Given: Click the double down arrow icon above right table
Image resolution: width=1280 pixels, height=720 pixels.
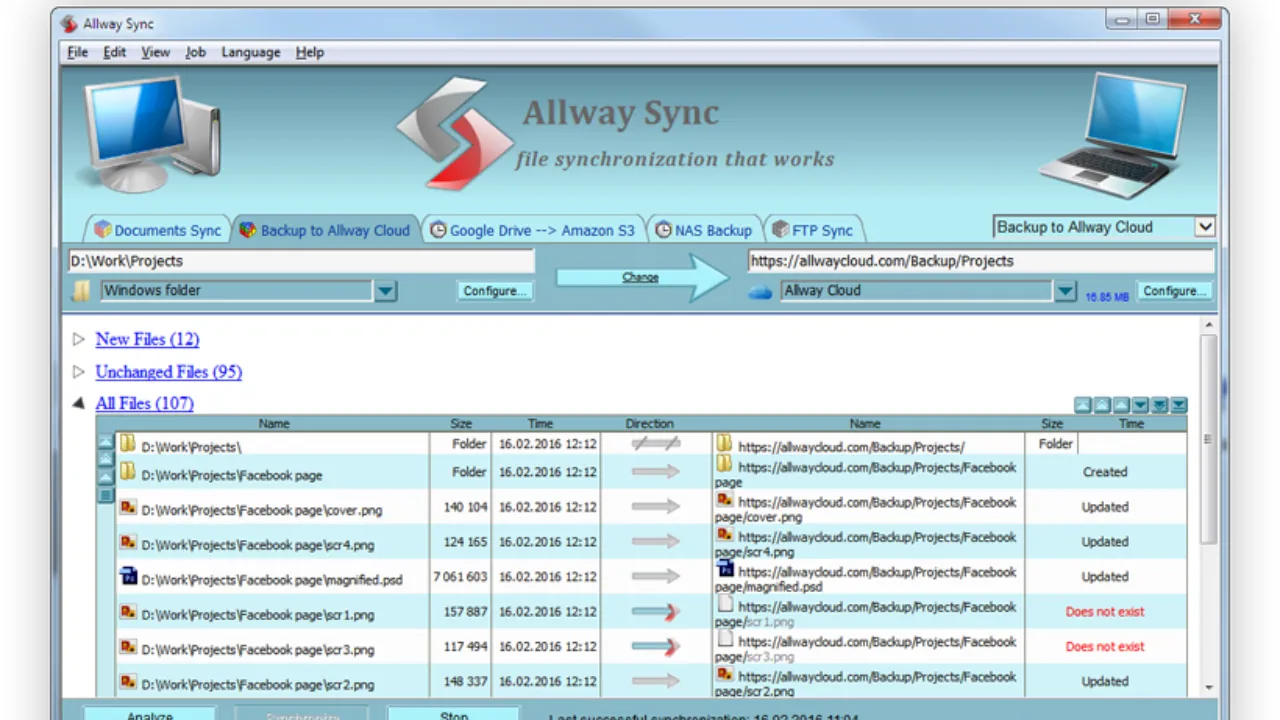Looking at the screenshot, I should 1159,405.
